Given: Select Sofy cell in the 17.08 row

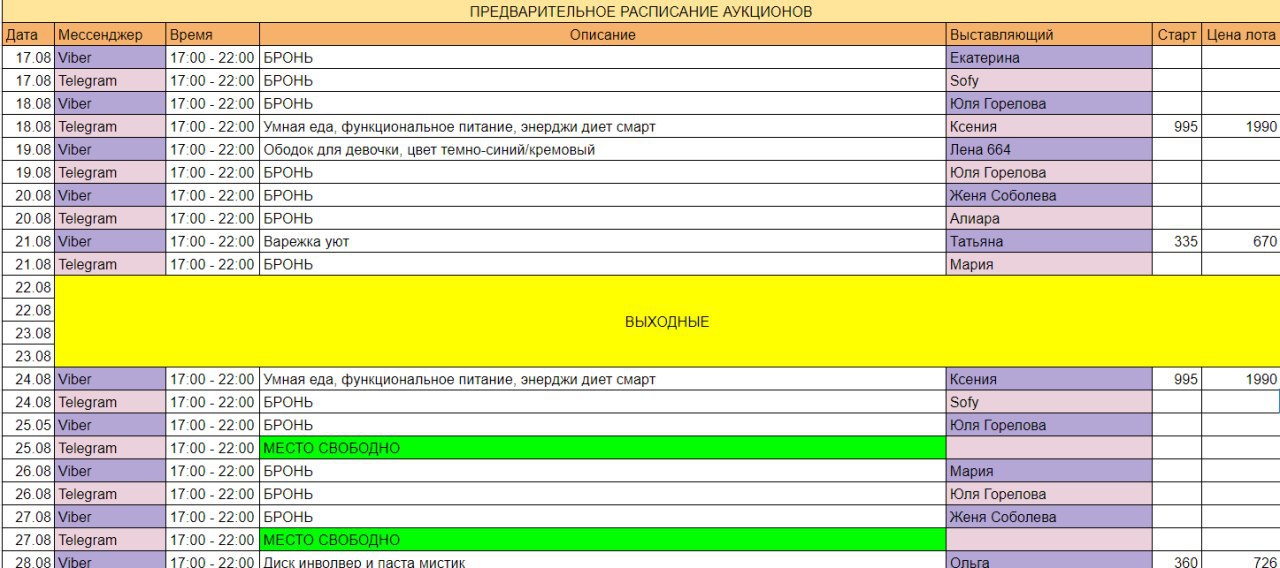Looking at the screenshot, I should (1049, 81).
